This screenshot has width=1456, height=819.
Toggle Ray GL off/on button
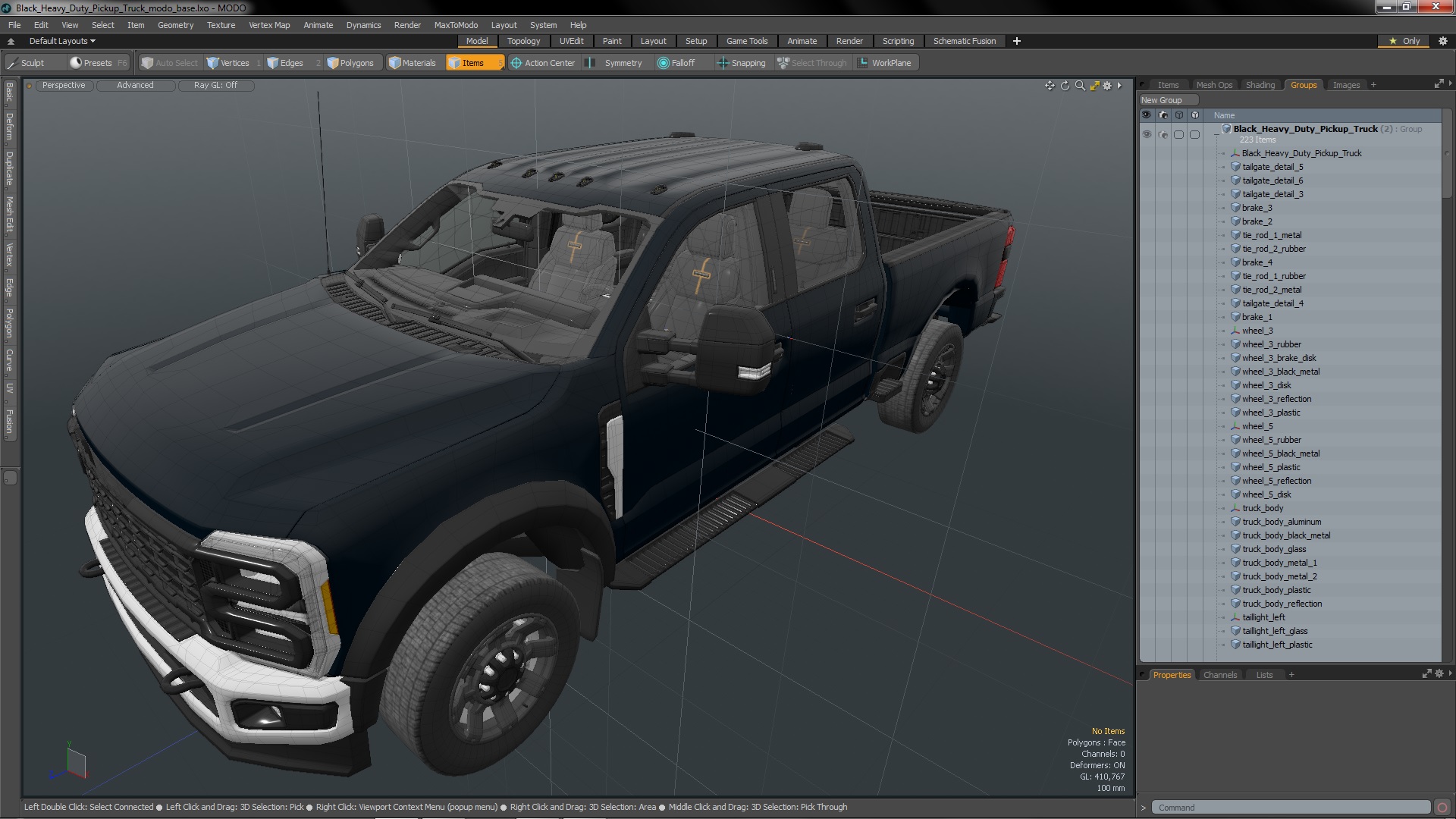(215, 86)
